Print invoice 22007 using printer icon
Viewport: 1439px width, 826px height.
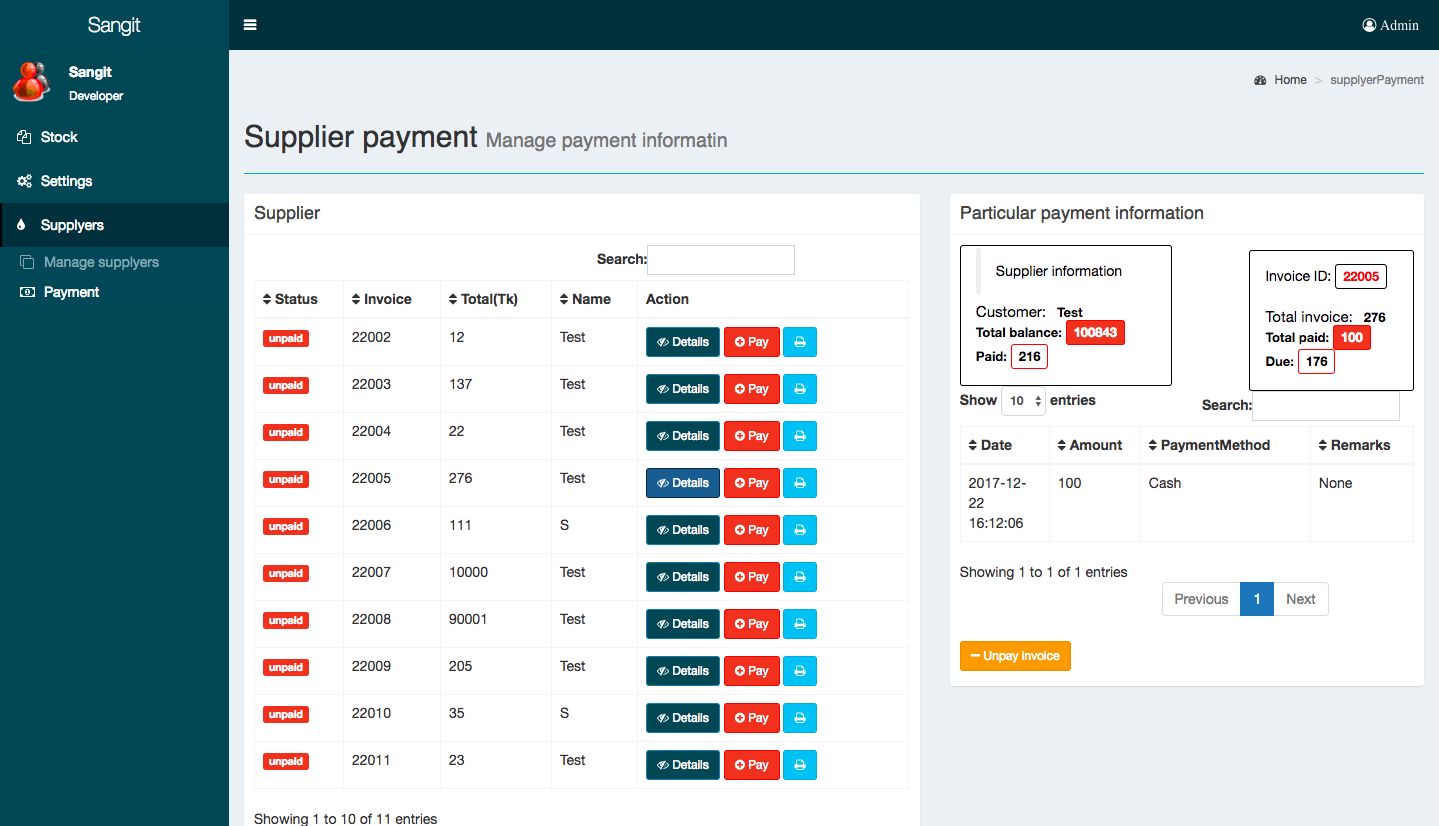coord(799,577)
